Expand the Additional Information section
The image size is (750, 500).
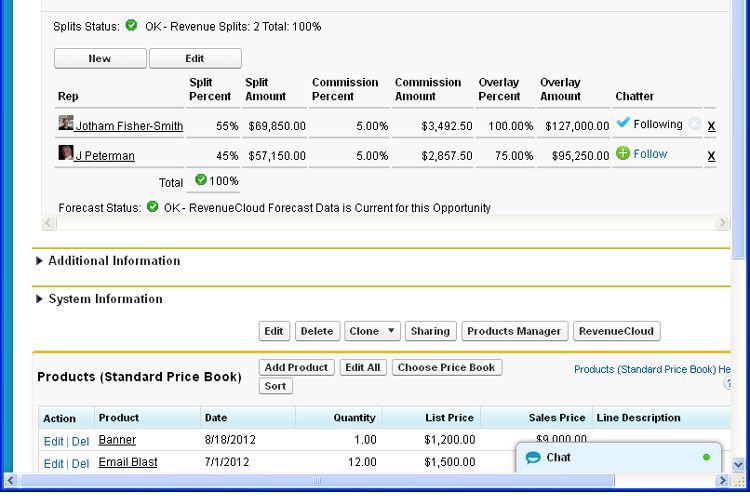(40, 261)
